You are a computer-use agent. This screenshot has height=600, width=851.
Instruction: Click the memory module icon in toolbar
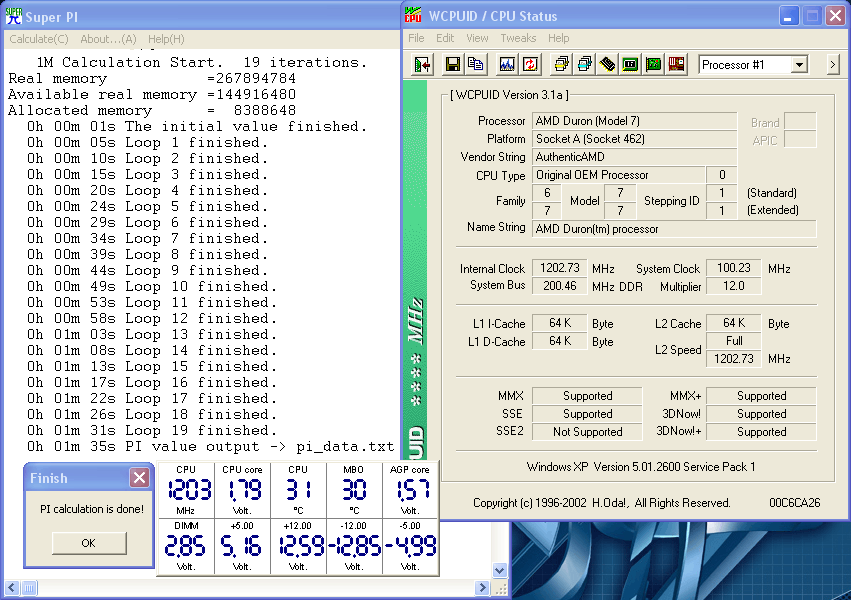(x=607, y=65)
